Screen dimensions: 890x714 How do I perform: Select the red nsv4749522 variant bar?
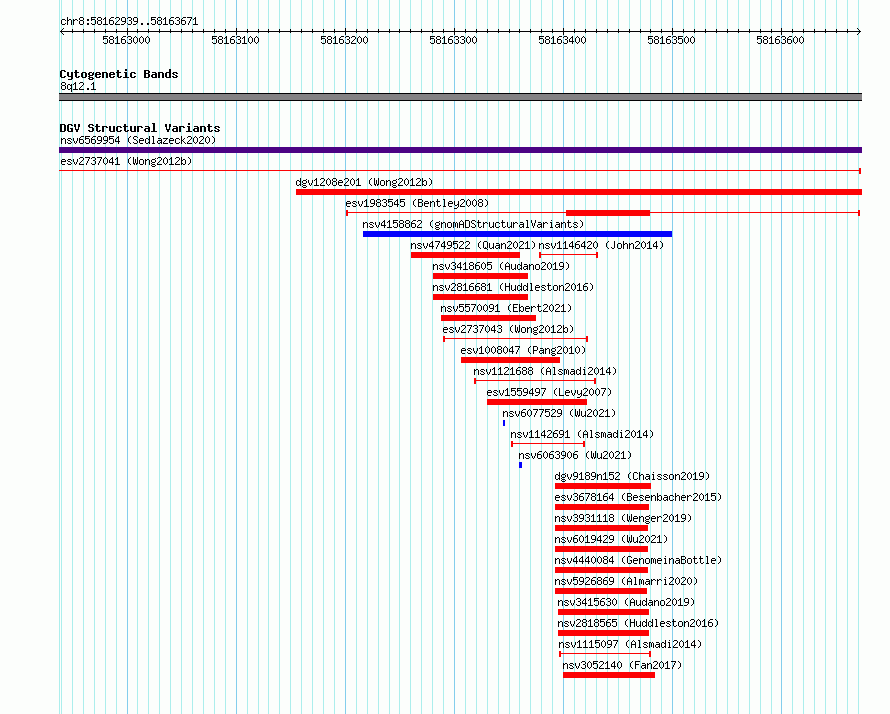[x=465, y=255]
